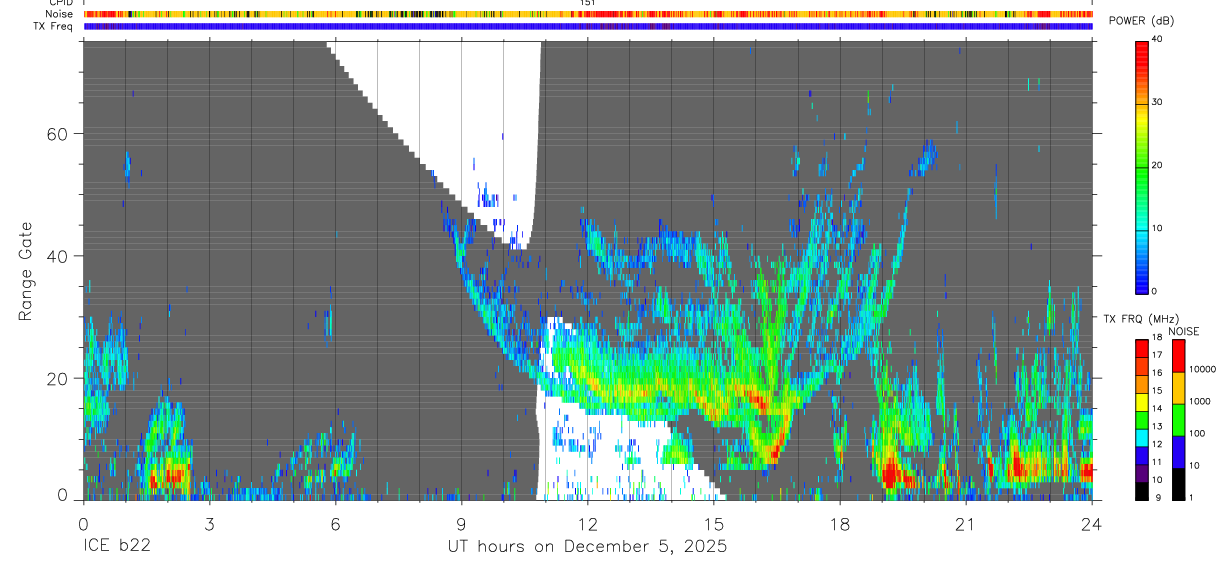Click the 21 tick on the UT hours axis
This screenshot has width=1228, height=567.
[x=966, y=523]
